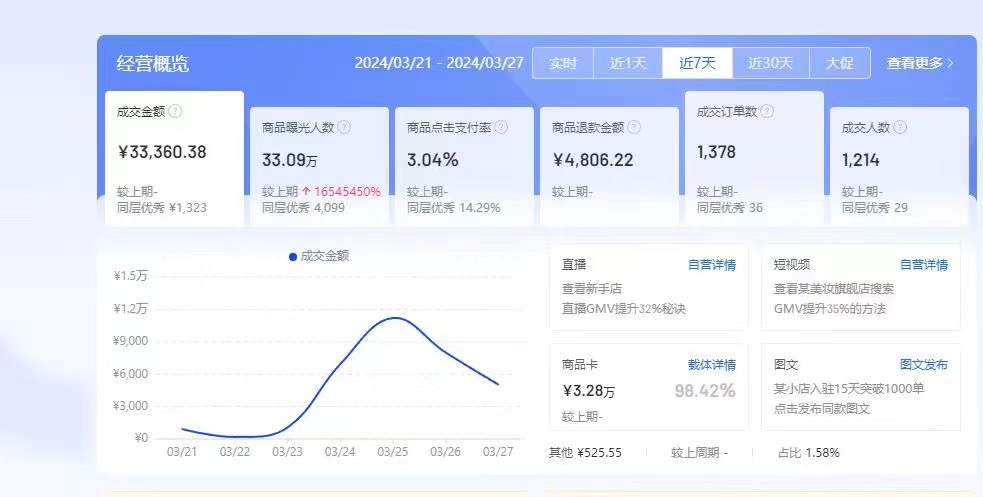Click 同层优秀 ¥1,323 text
This screenshot has width=983, height=497.
click(x=162, y=208)
